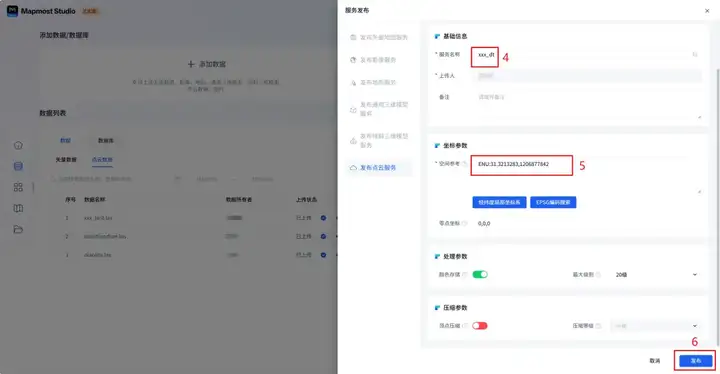720x374 pixels.
Task: Open the filter dropdown next to the data search box
Action: click(177, 179)
